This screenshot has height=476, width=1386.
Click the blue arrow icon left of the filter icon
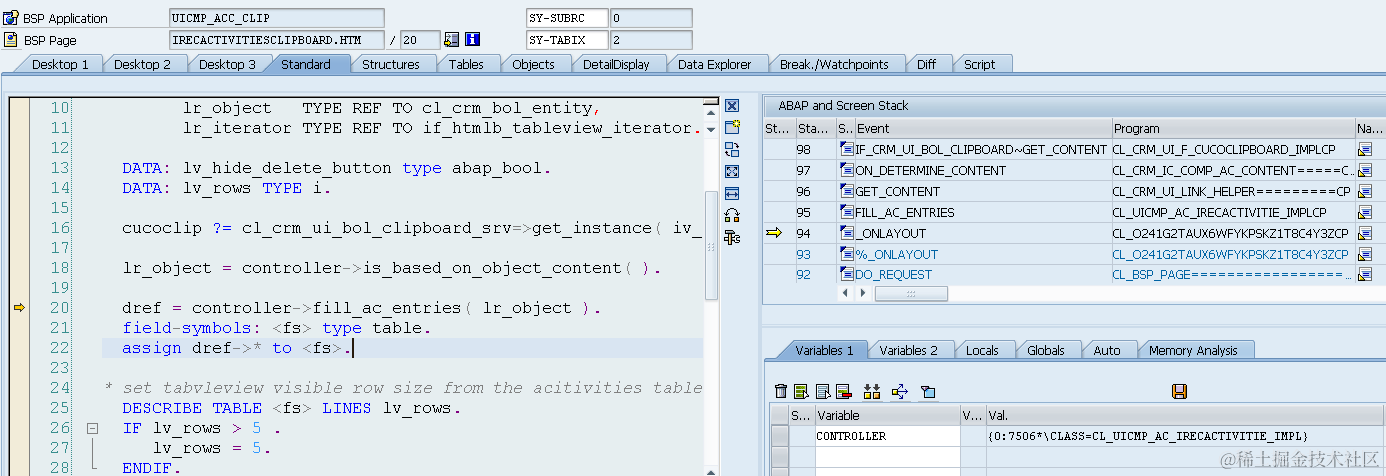click(x=898, y=391)
